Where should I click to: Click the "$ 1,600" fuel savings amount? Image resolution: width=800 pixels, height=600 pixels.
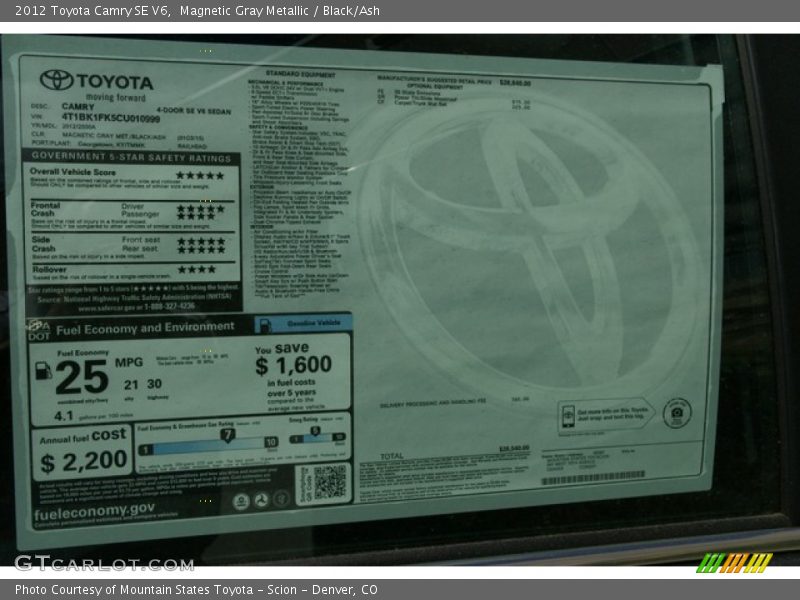point(293,365)
